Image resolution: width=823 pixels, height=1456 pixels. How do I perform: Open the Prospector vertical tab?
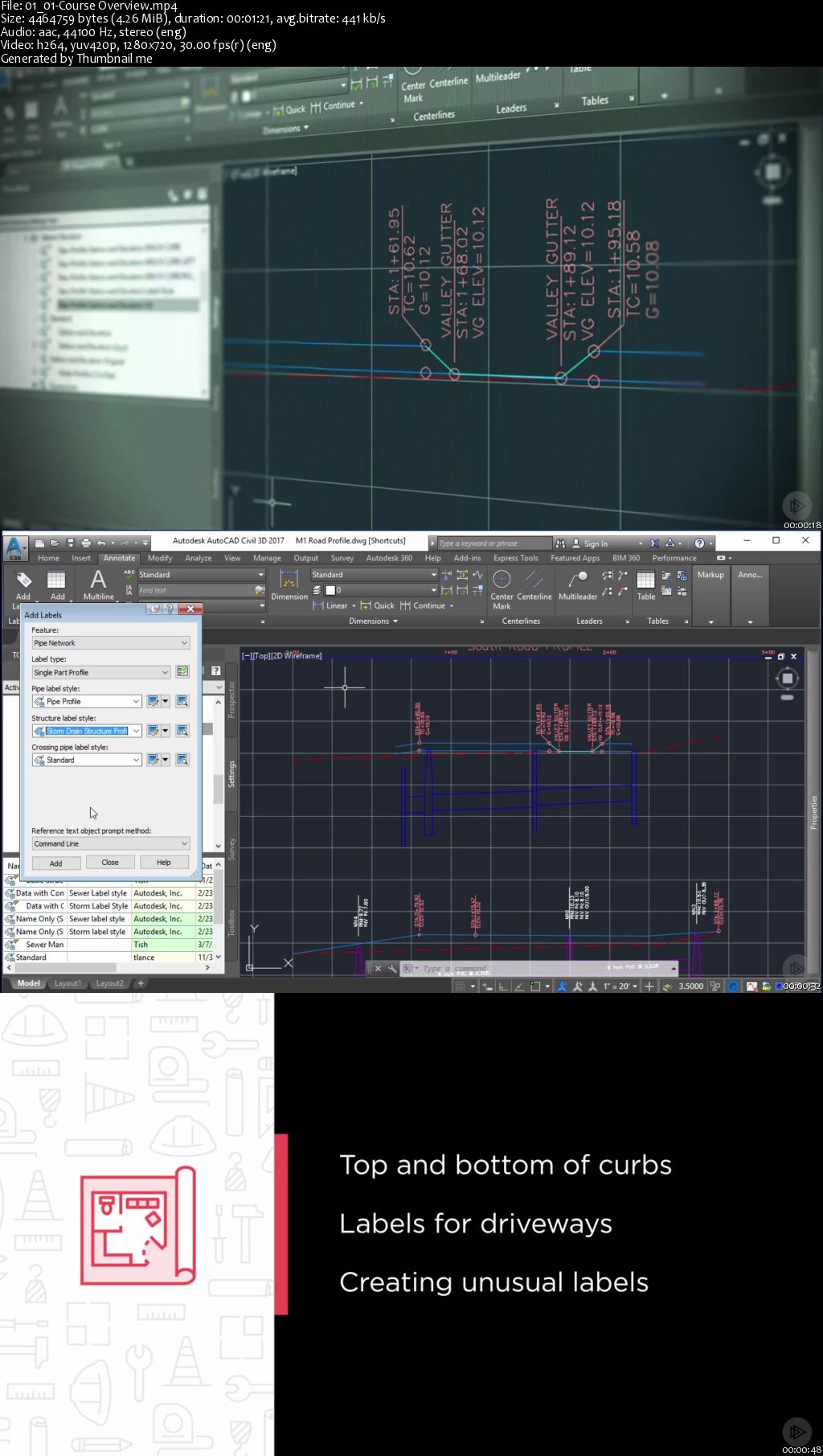(231, 699)
